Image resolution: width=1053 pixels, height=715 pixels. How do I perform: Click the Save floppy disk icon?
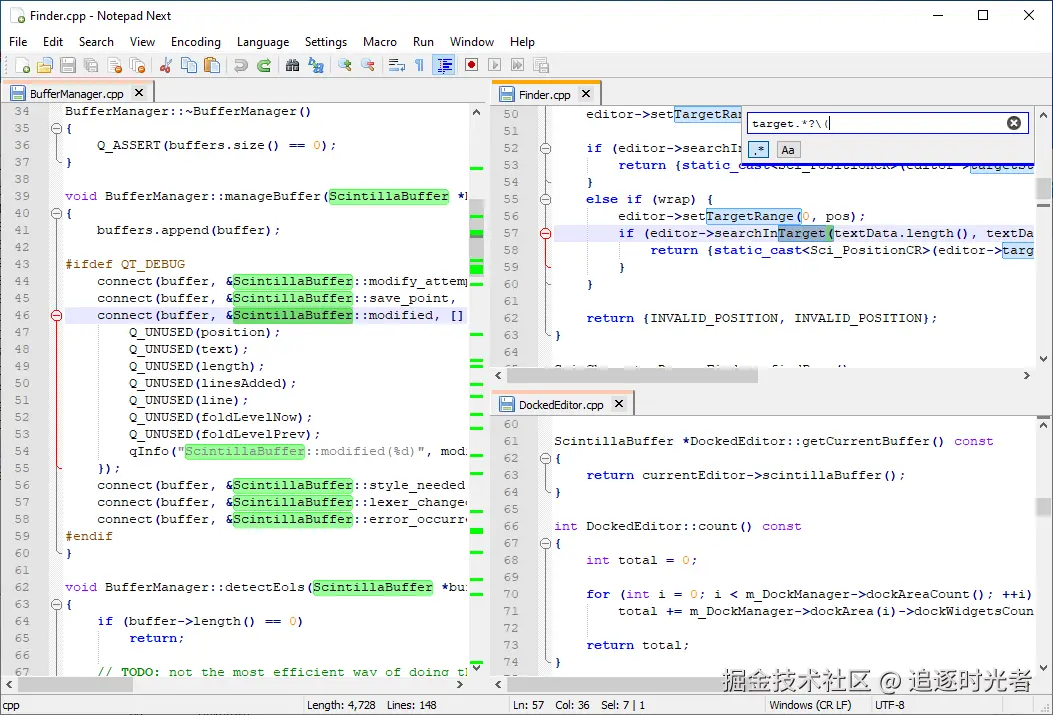pos(68,65)
